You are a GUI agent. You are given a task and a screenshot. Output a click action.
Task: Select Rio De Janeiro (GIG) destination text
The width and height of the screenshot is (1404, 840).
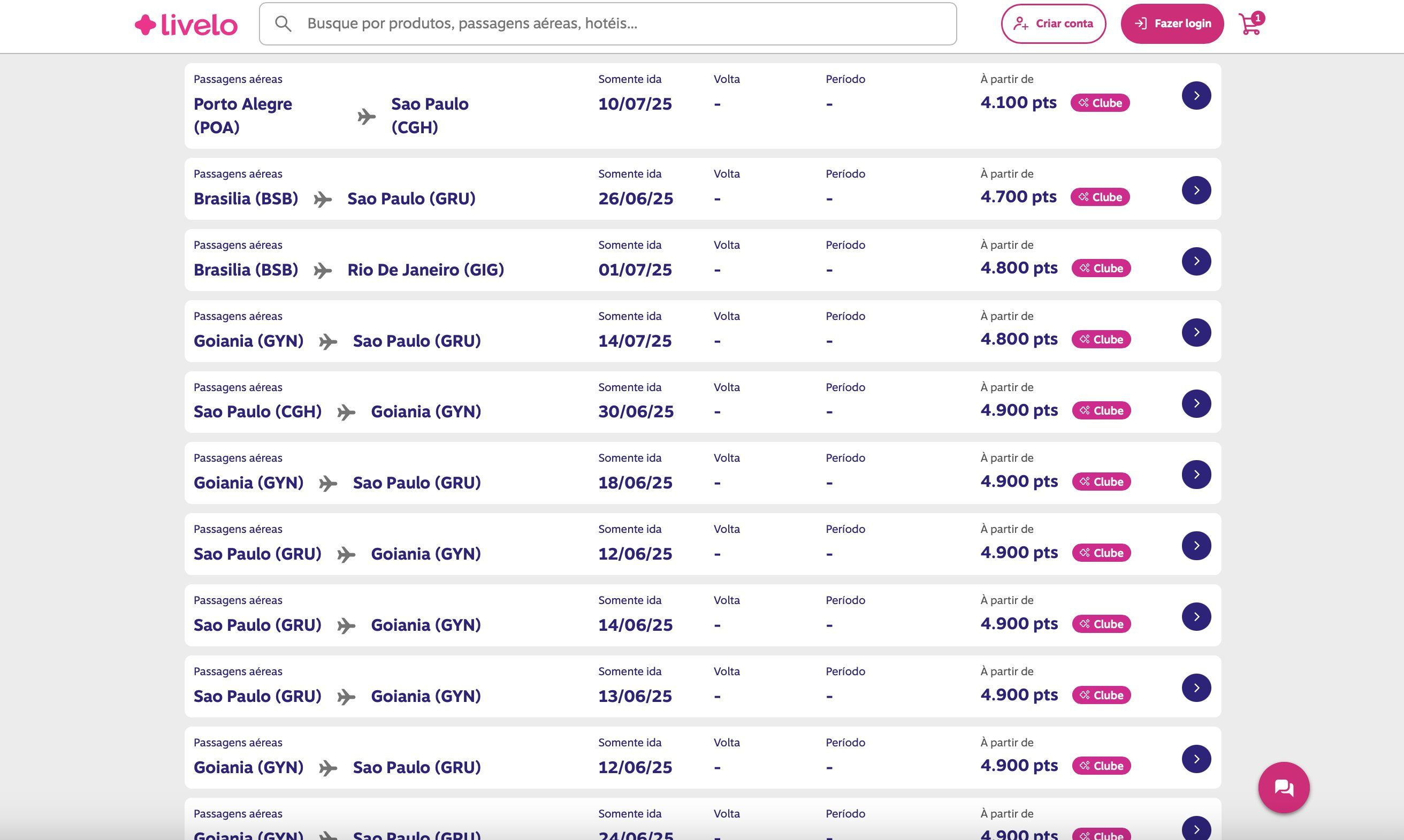[x=425, y=270]
